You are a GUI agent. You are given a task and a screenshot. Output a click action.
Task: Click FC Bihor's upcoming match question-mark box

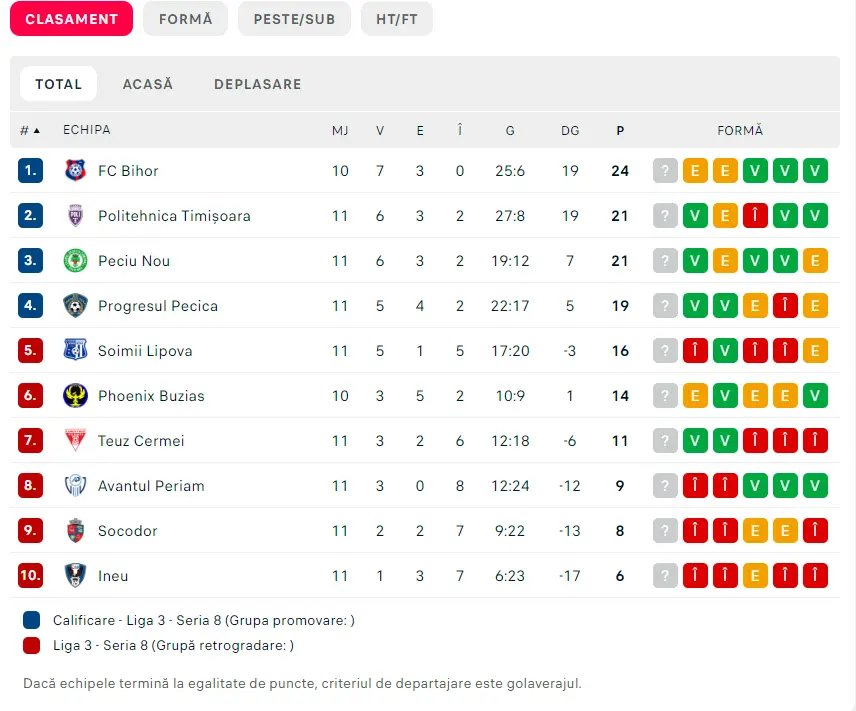665,171
